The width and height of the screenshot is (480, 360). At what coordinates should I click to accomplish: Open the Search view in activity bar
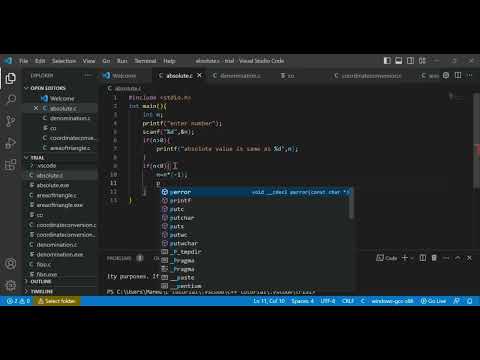coord(11,99)
